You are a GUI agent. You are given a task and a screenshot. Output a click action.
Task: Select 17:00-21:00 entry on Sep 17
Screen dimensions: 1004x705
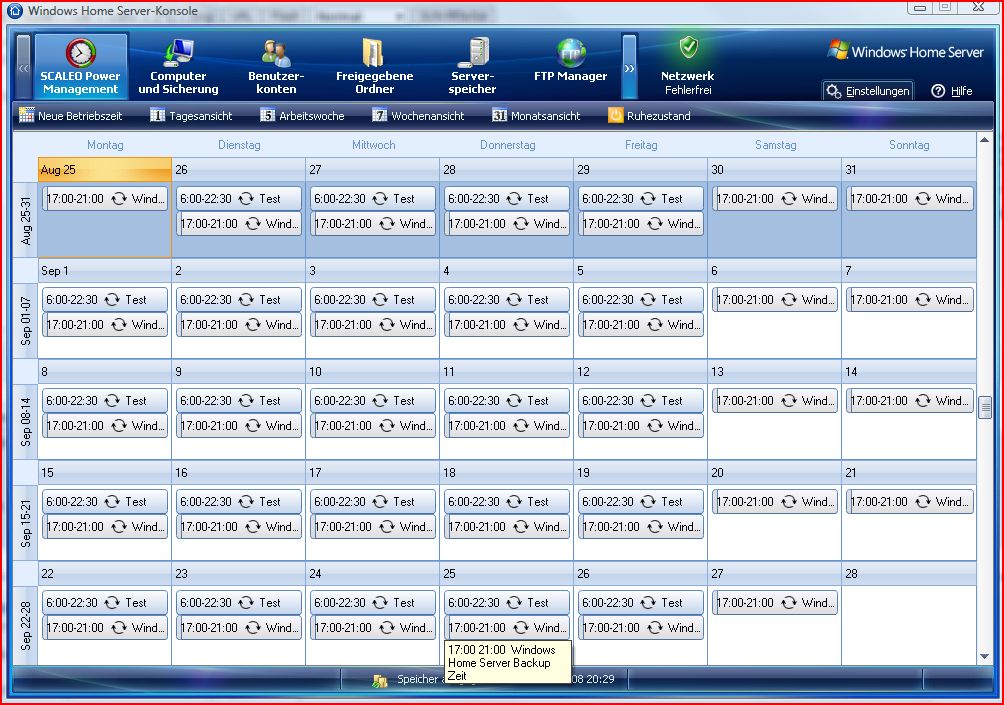coord(373,526)
